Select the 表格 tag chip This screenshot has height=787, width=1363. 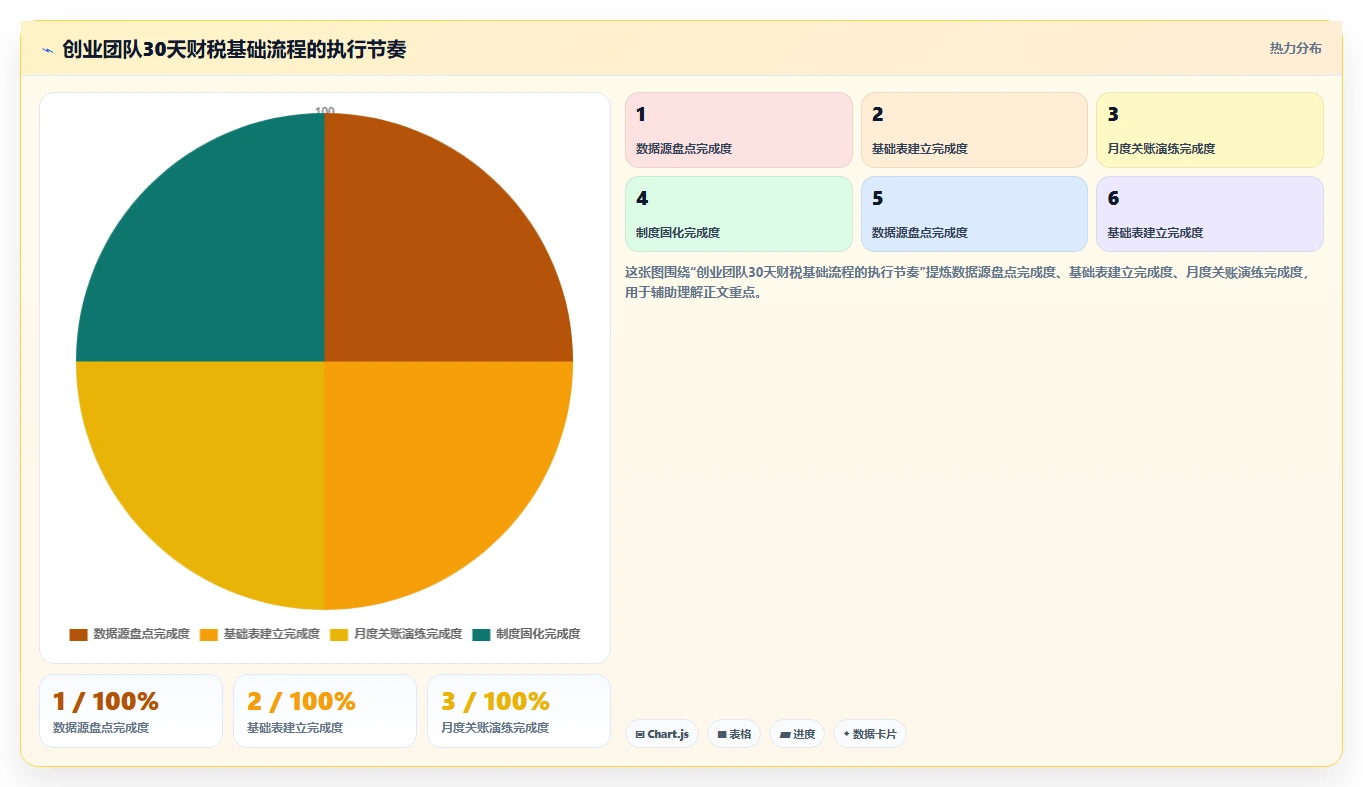[734, 734]
